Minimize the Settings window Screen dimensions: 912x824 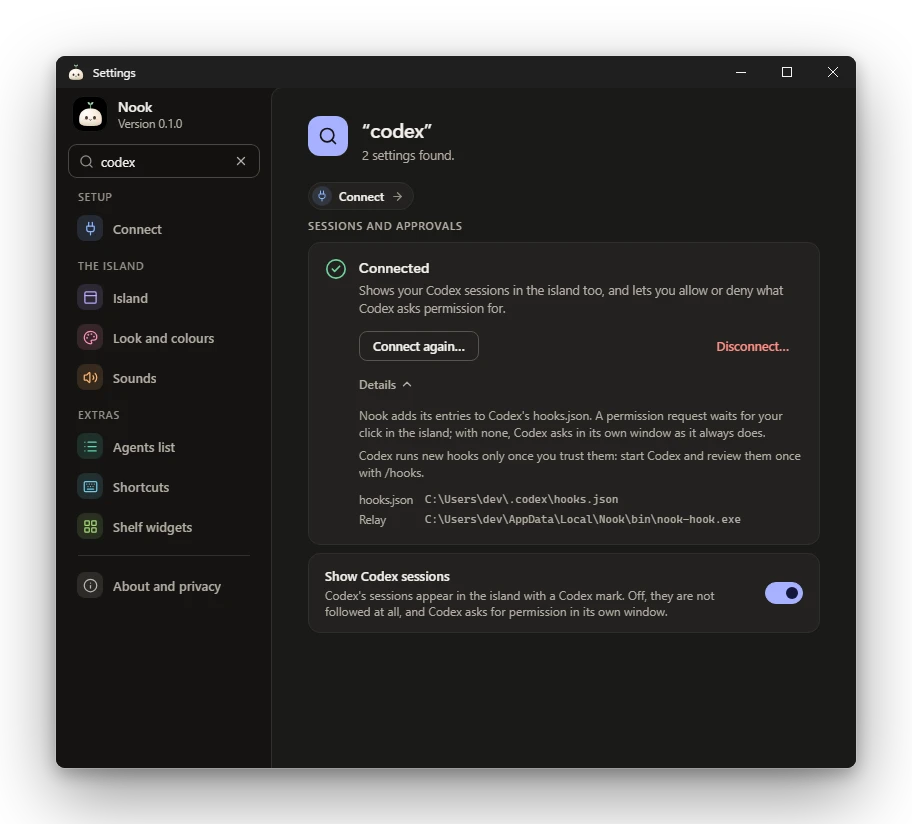click(x=741, y=72)
